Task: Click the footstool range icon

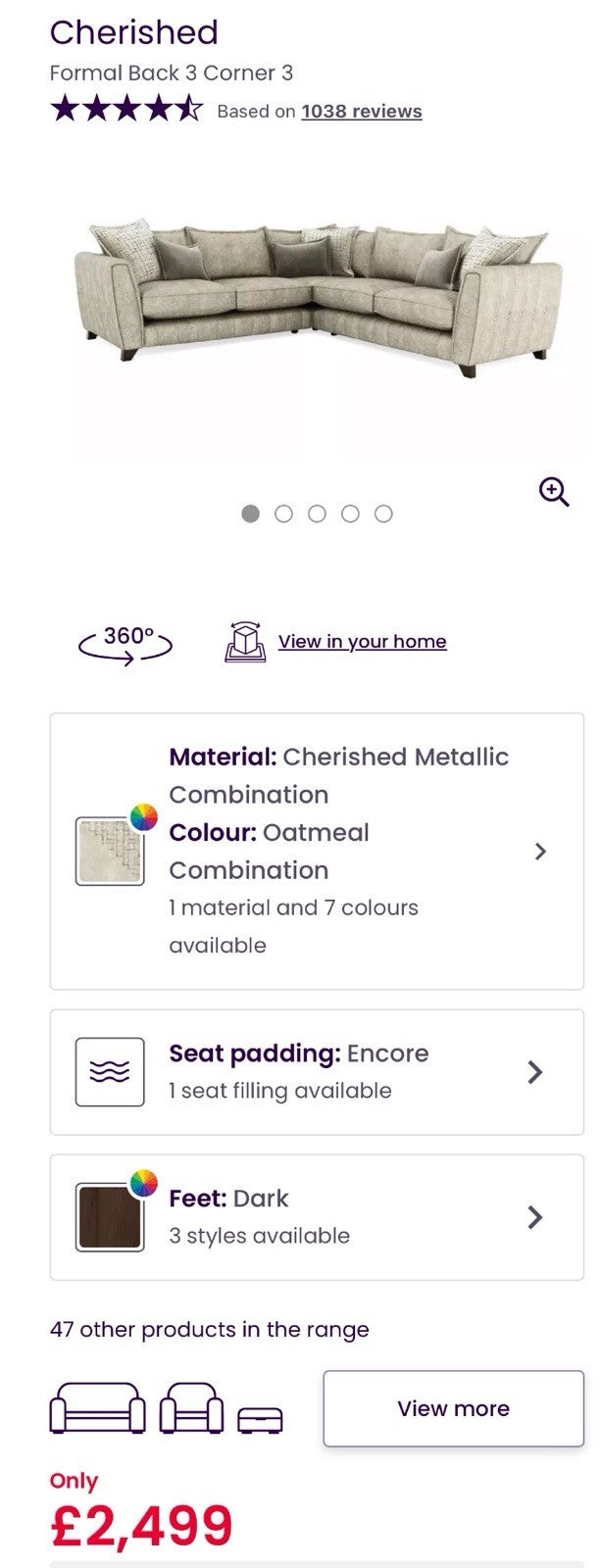Action: coord(260,1418)
